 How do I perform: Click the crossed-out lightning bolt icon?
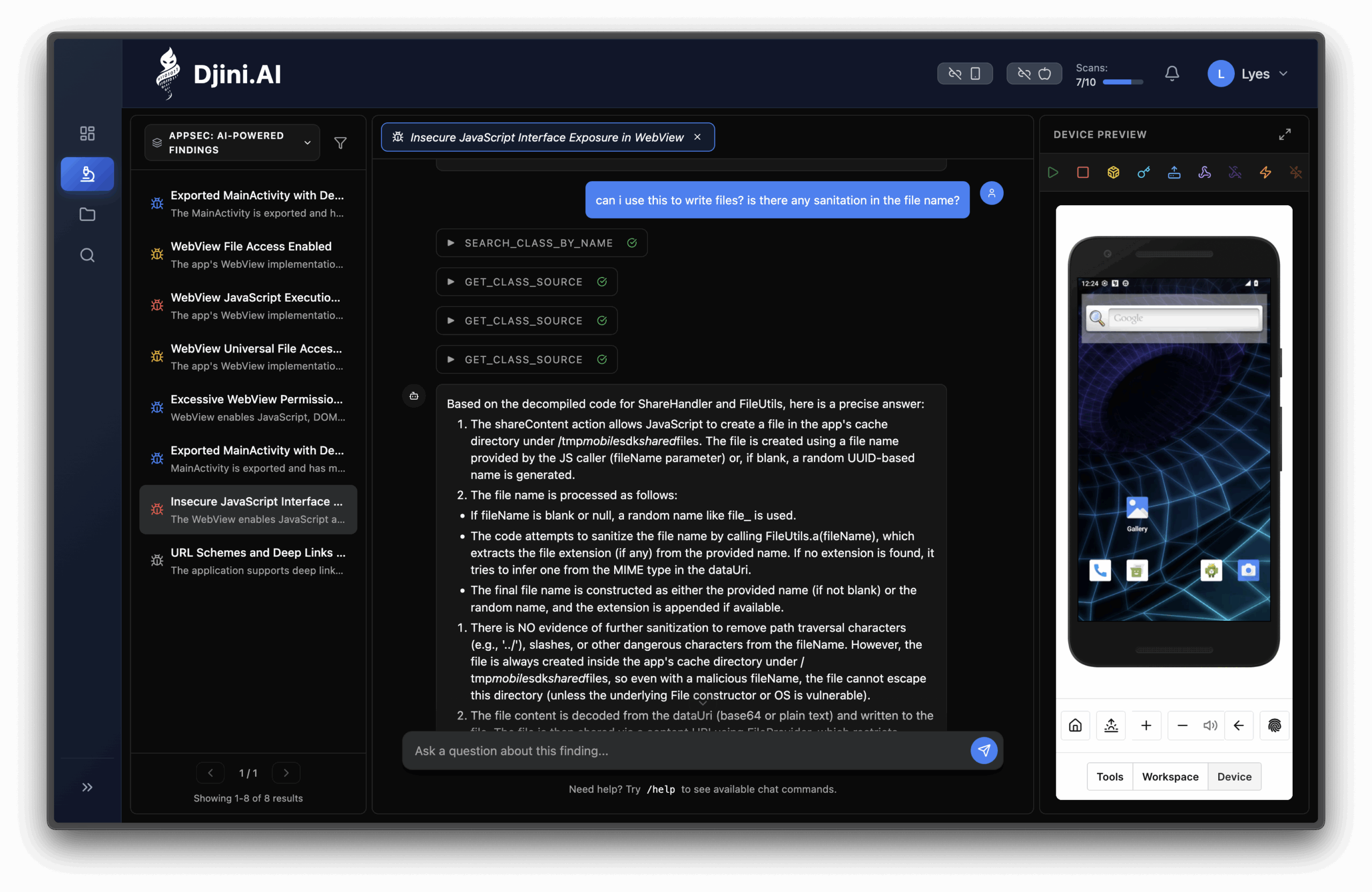(x=1295, y=173)
